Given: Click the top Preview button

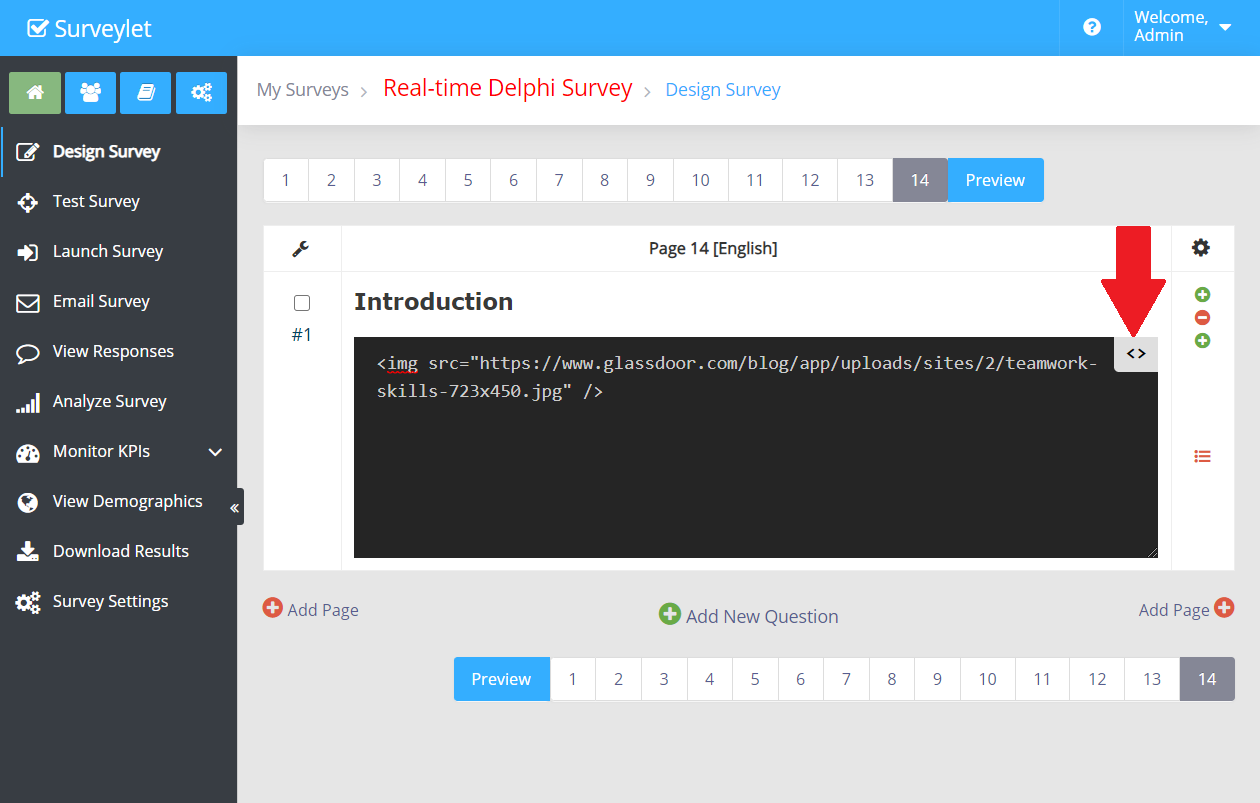Looking at the screenshot, I should pyautogui.click(x=995, y=180).
